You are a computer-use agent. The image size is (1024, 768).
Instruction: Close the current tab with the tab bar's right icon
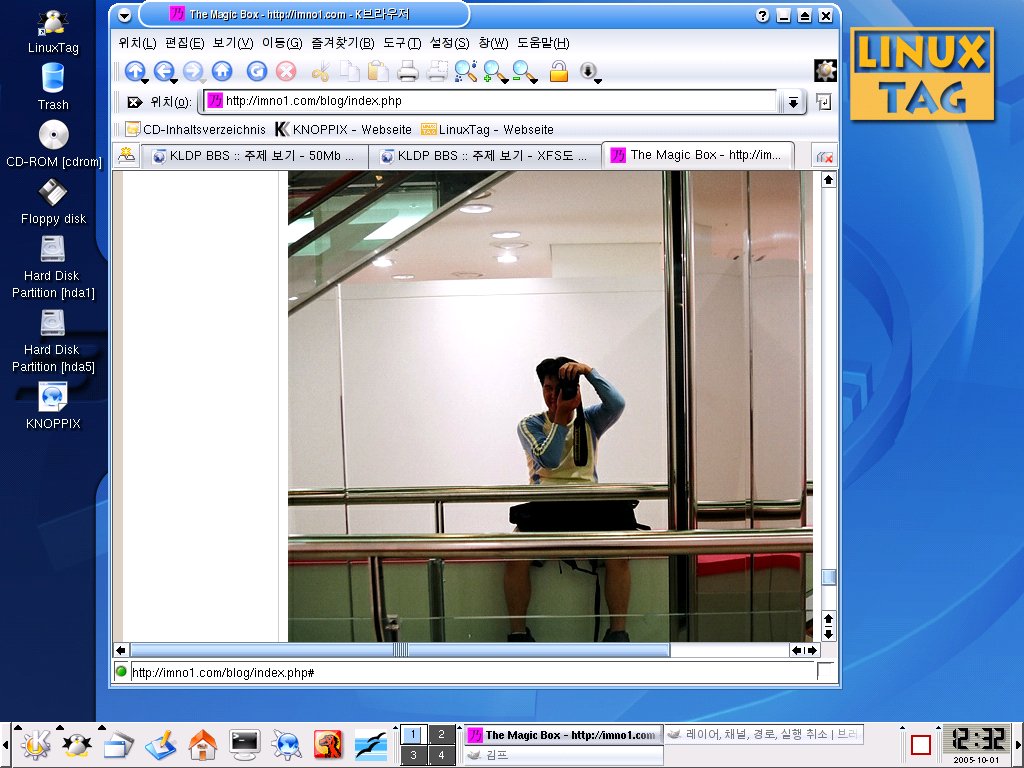824,157
